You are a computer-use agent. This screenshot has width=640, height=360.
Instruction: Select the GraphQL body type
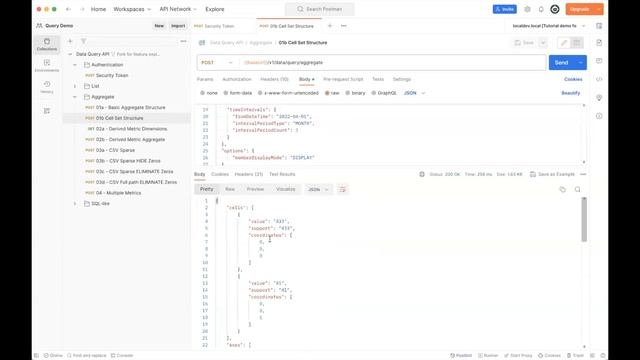point(384,93)
